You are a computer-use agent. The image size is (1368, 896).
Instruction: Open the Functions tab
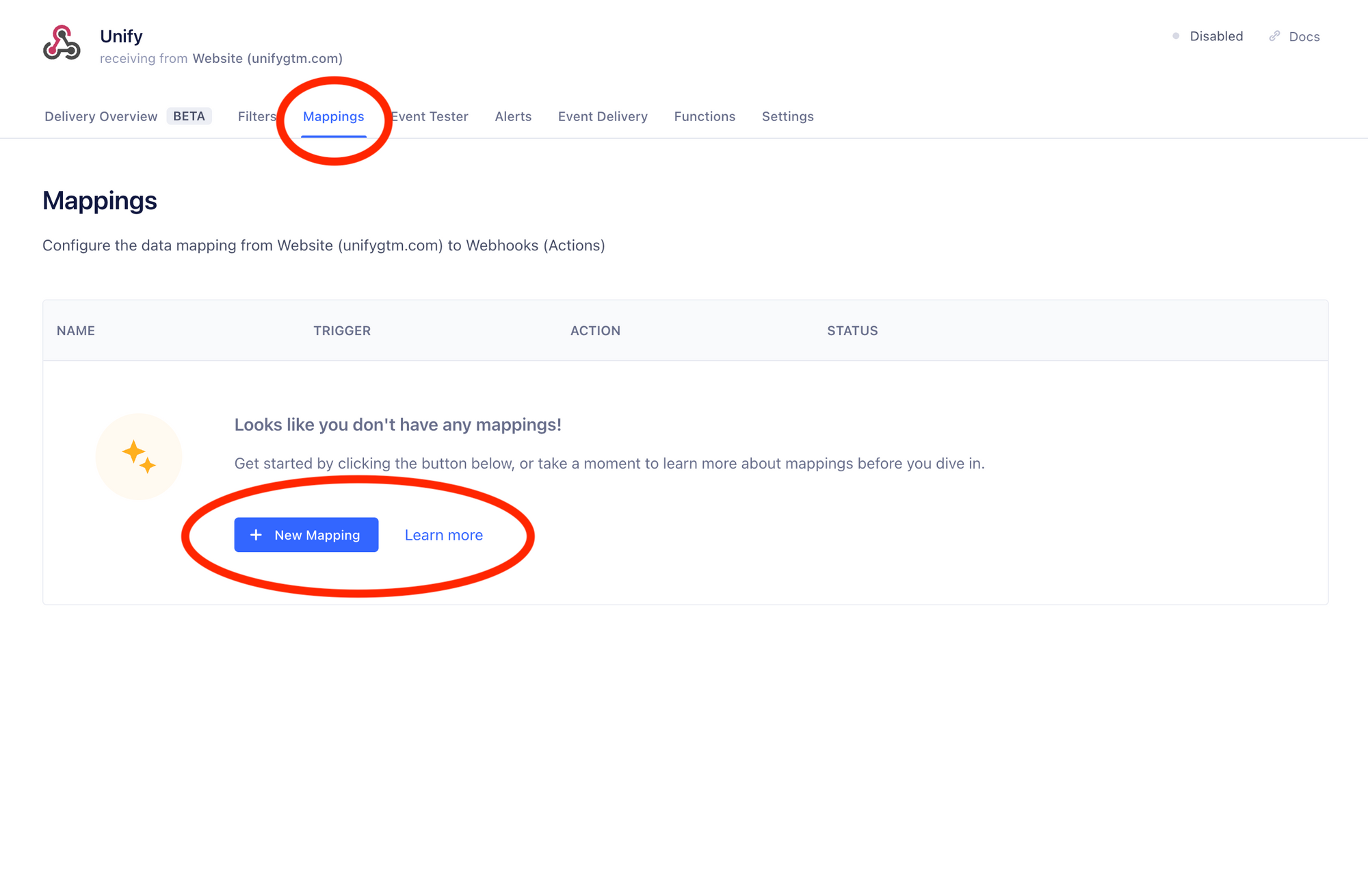[x=705, y=116]
